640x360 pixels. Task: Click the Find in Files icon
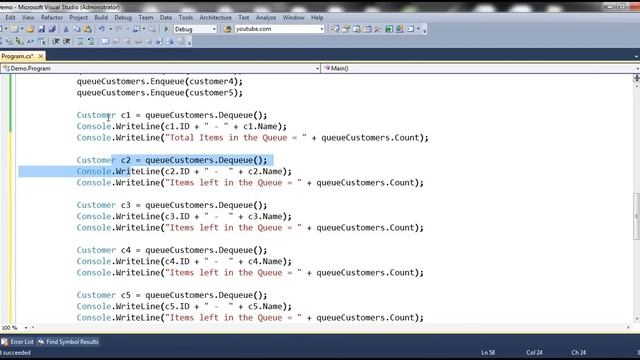[x=227, y=29]
